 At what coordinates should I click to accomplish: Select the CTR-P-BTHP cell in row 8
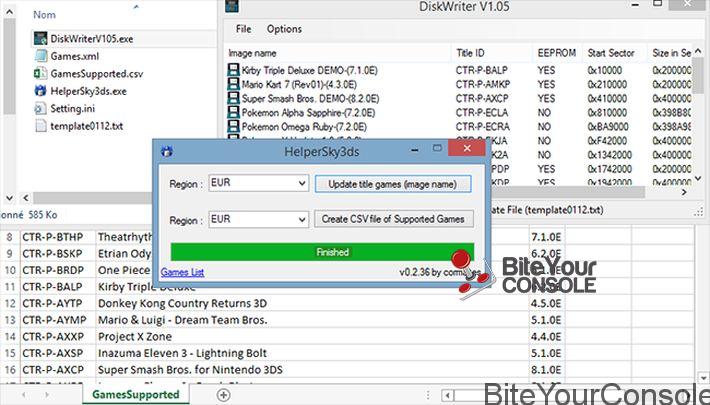click(58, 237)
